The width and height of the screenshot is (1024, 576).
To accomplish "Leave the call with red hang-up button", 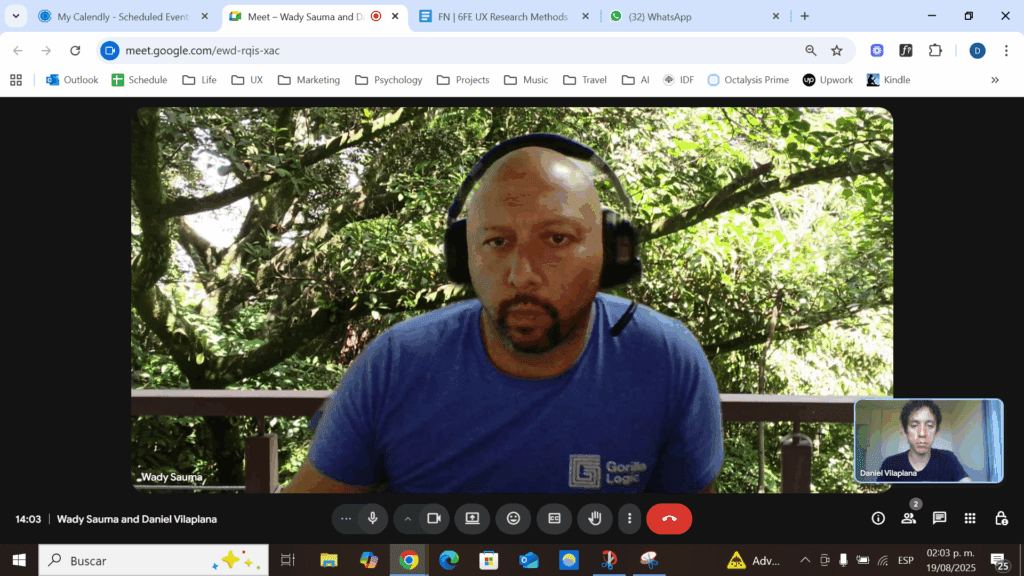I will coord(669,518).
